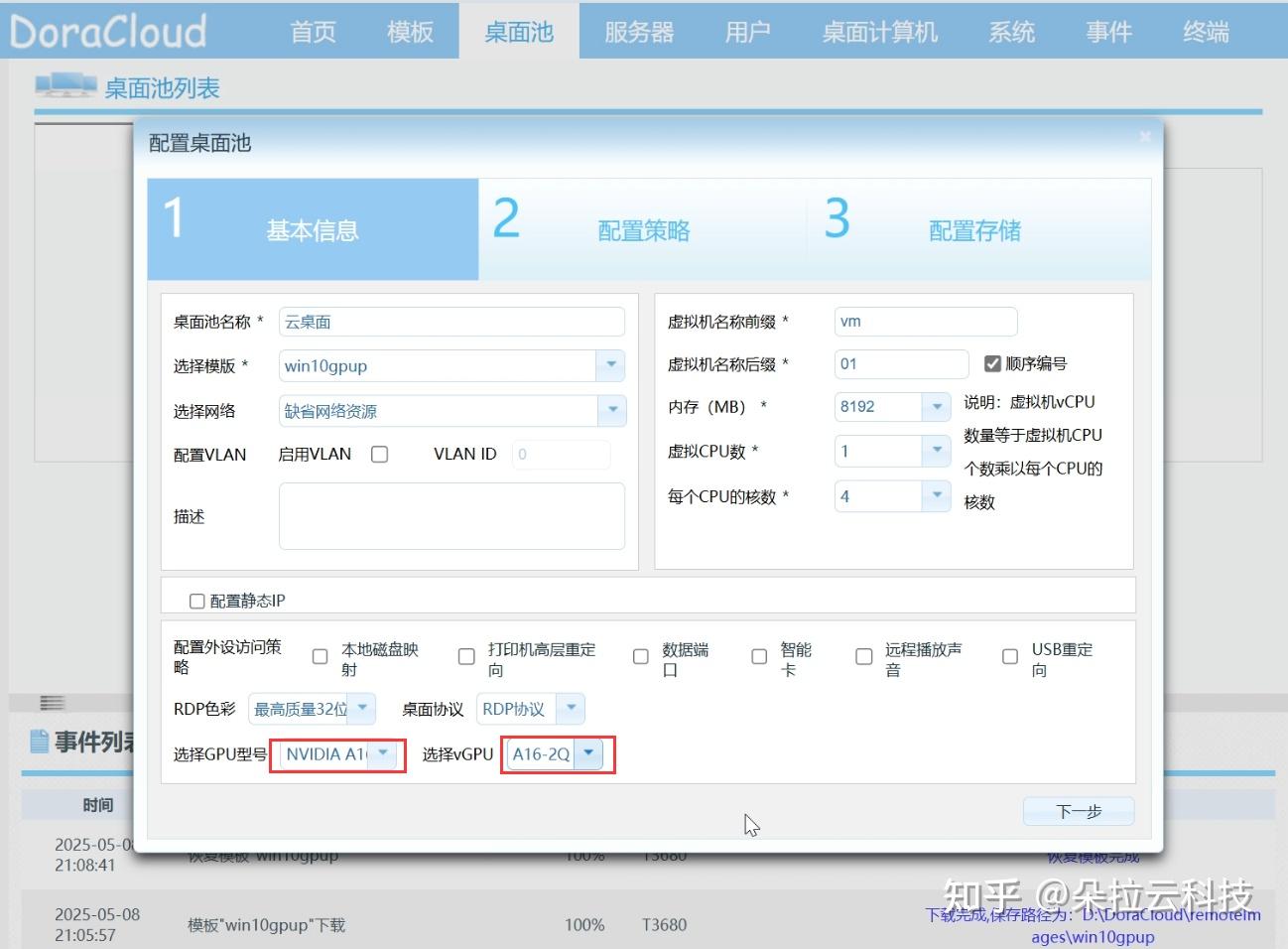Select 用户 in the navigation menu
Image resolution: width=1288 pixels, height=949 pixels.
tap(748, 31)
